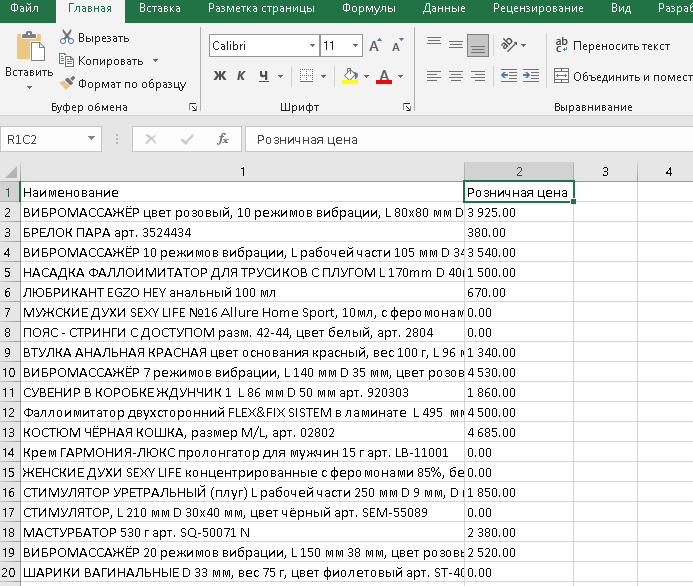Toggle wrap text Переносить текст
The height and width of the screenshot is (586, 693).
612,46
